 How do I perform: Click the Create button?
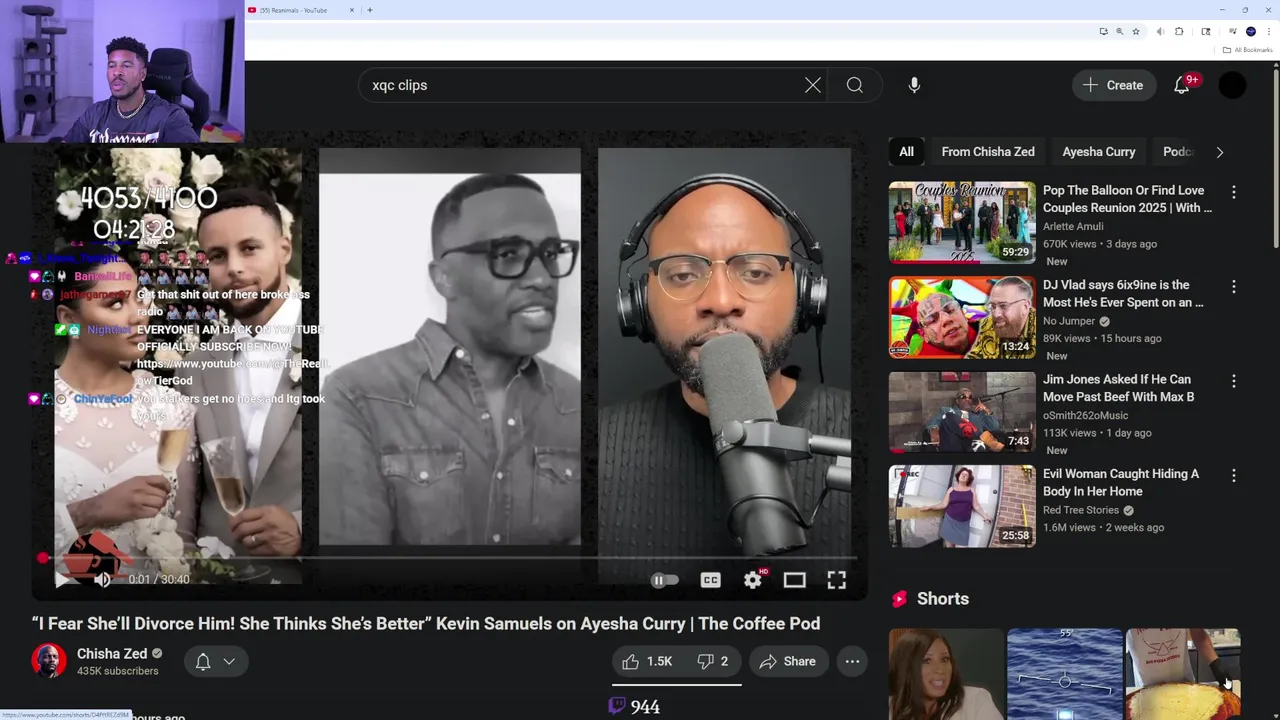point(1113,85)
